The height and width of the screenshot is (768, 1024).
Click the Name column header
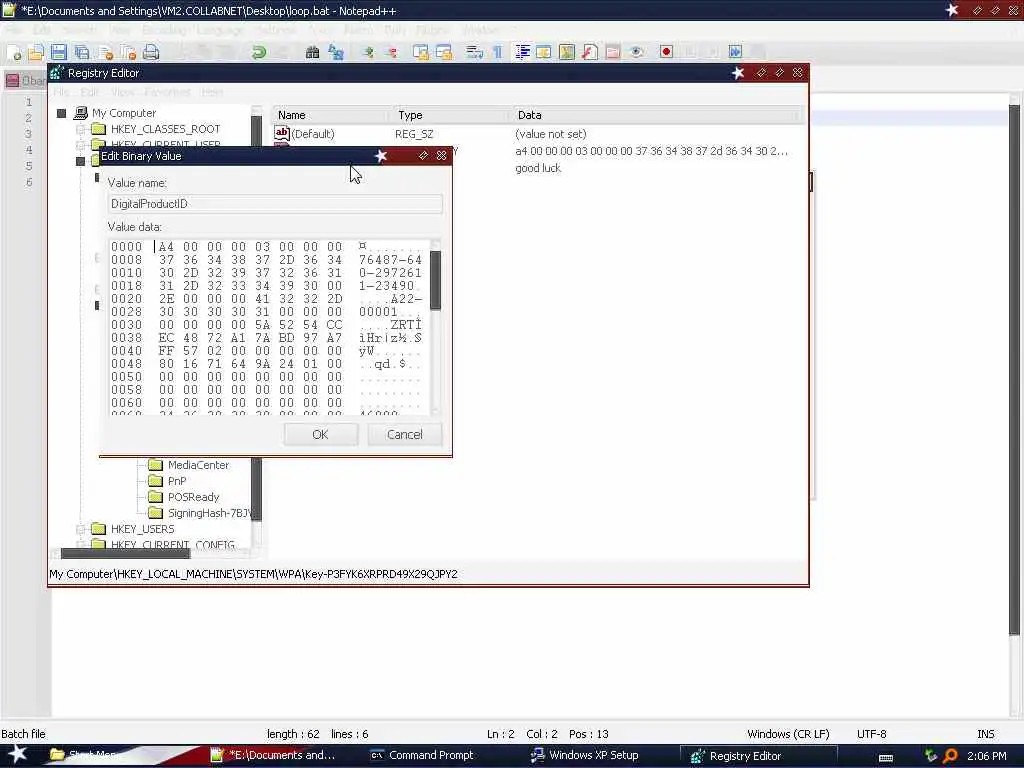click(332, 115)
